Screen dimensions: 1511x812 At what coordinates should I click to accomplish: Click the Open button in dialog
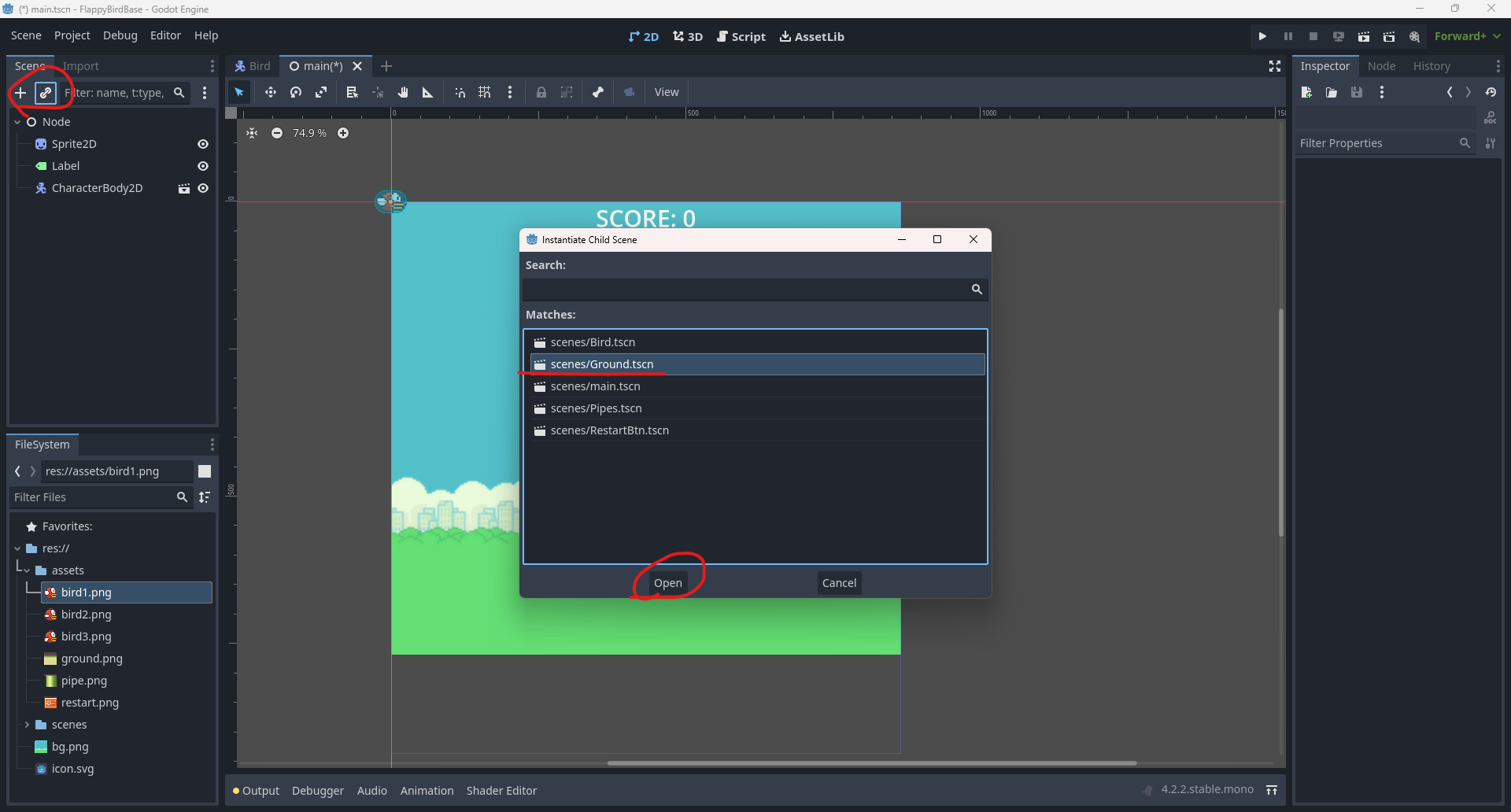(x=667, y=583)
